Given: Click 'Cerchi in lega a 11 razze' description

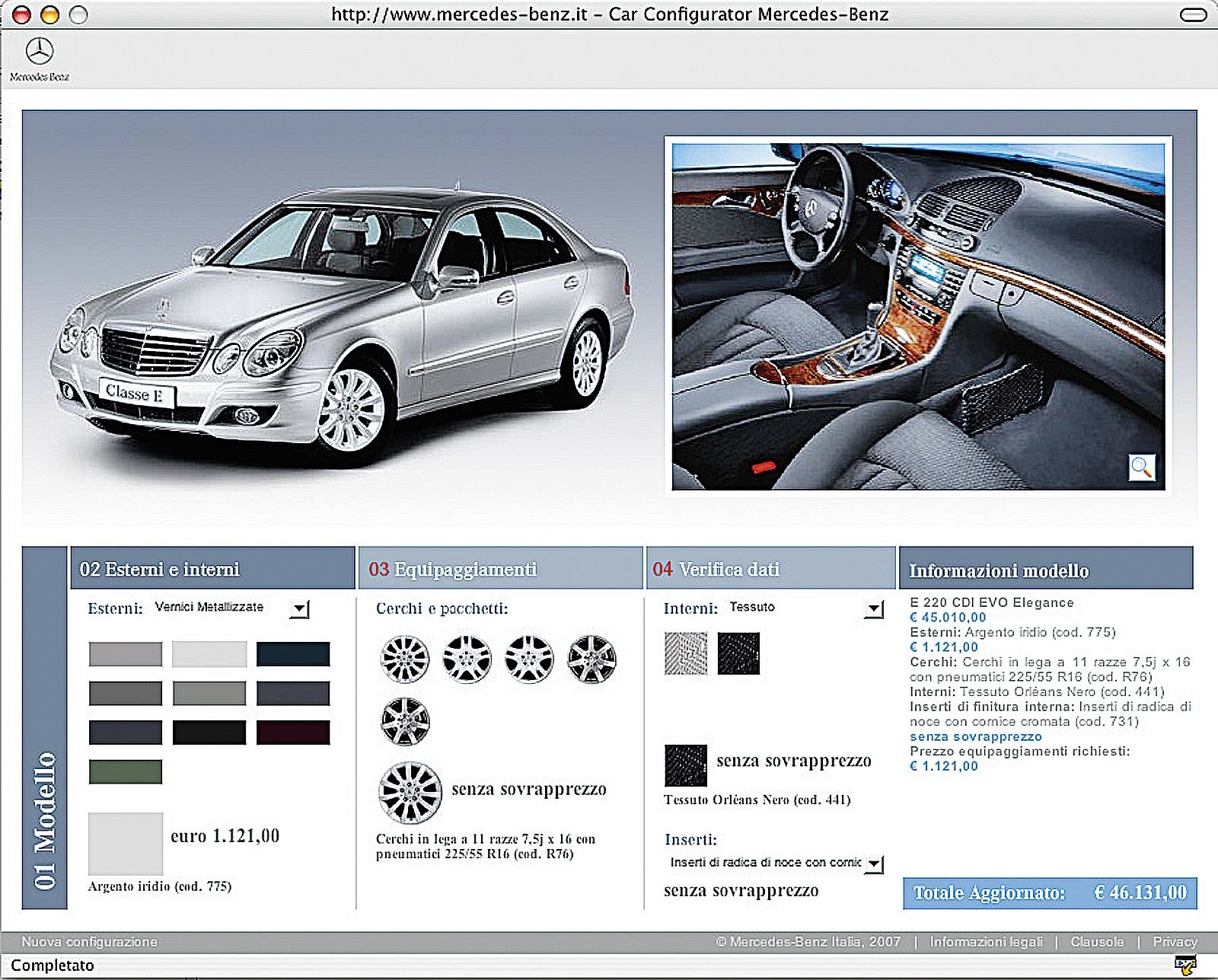Looking at the screenshot, I should coord(486,846).
